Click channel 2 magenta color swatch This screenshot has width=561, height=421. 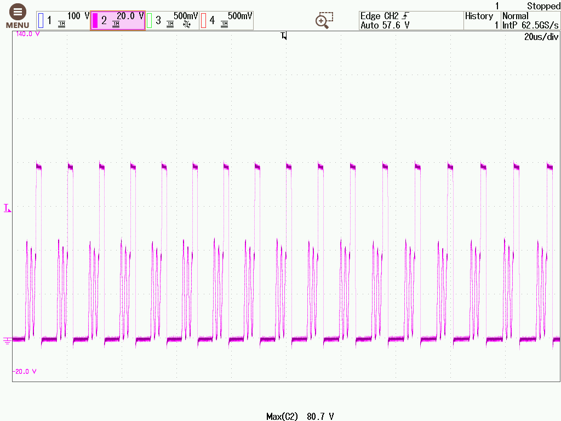tap(95, 20)
